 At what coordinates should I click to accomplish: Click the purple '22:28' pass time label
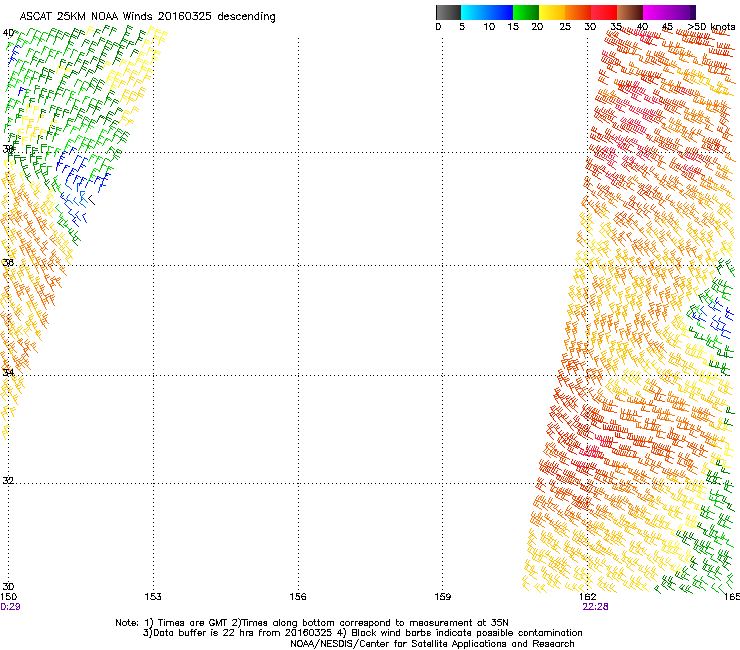[x=595, y=607]
